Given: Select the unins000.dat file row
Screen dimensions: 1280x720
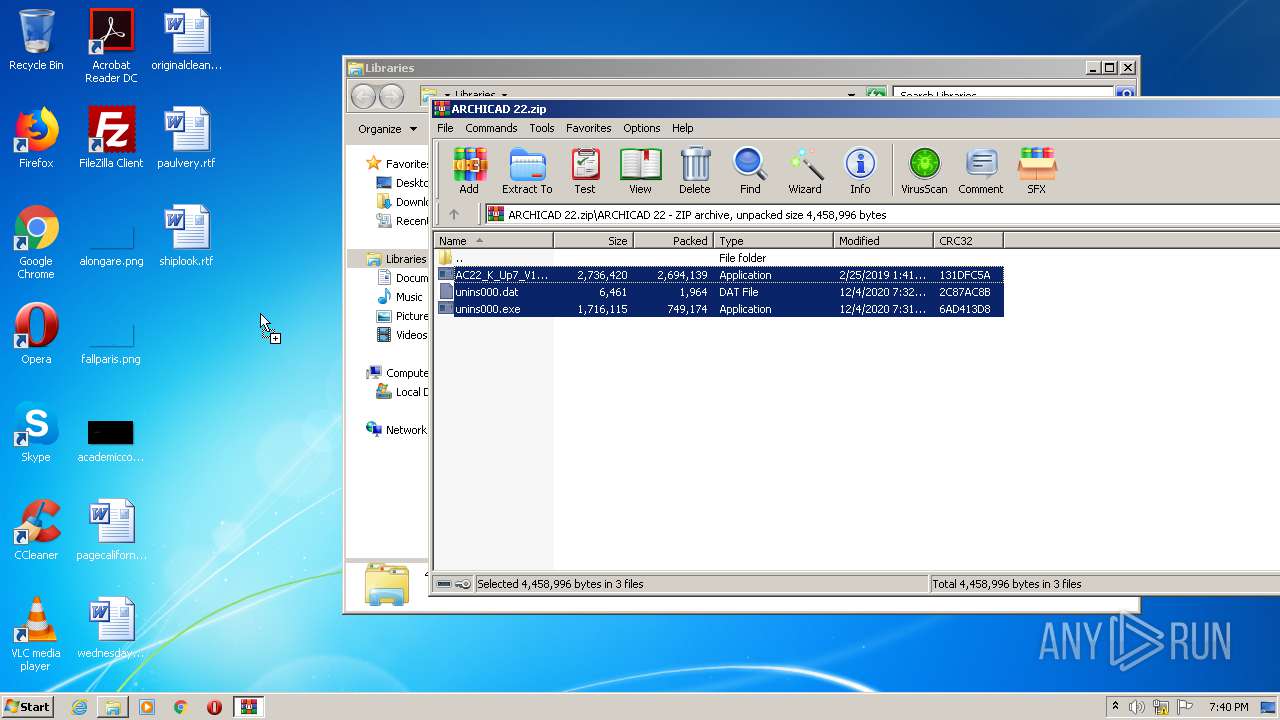Looking at the screenshot, I should [x=720, y=292].
